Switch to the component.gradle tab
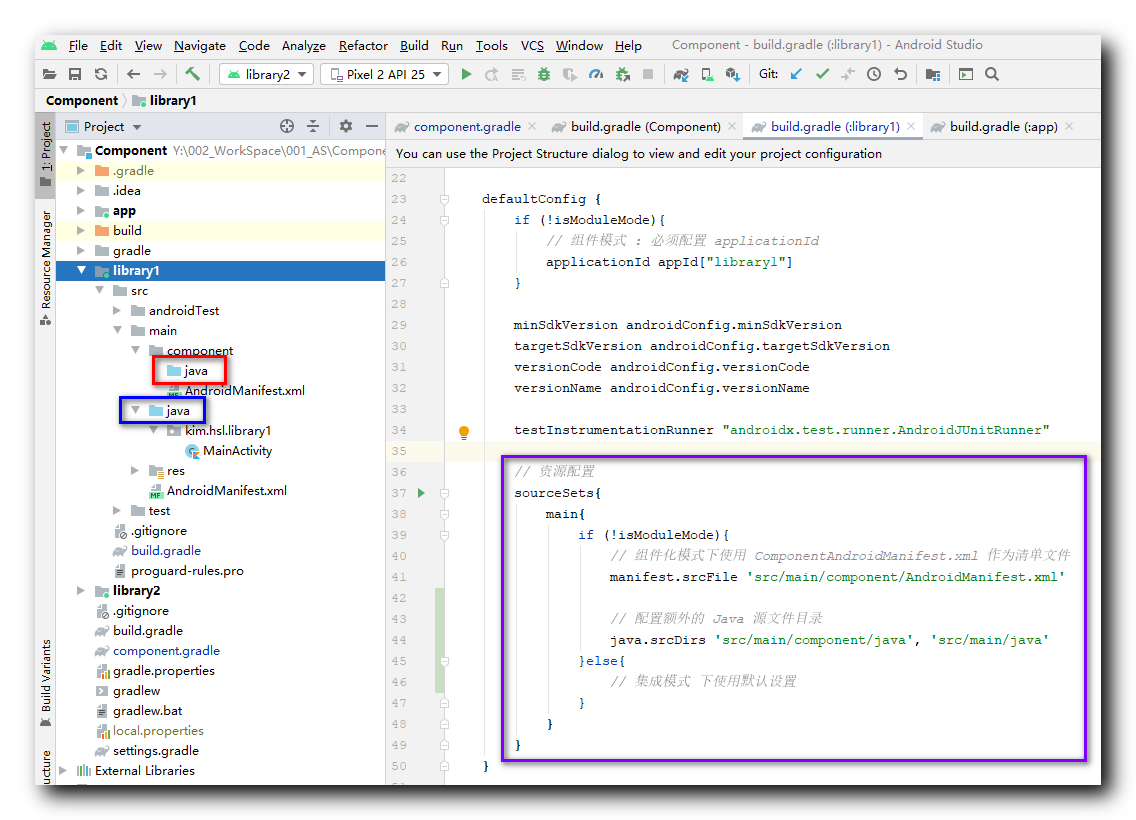The image size is (1136, 820). (467, 127)
